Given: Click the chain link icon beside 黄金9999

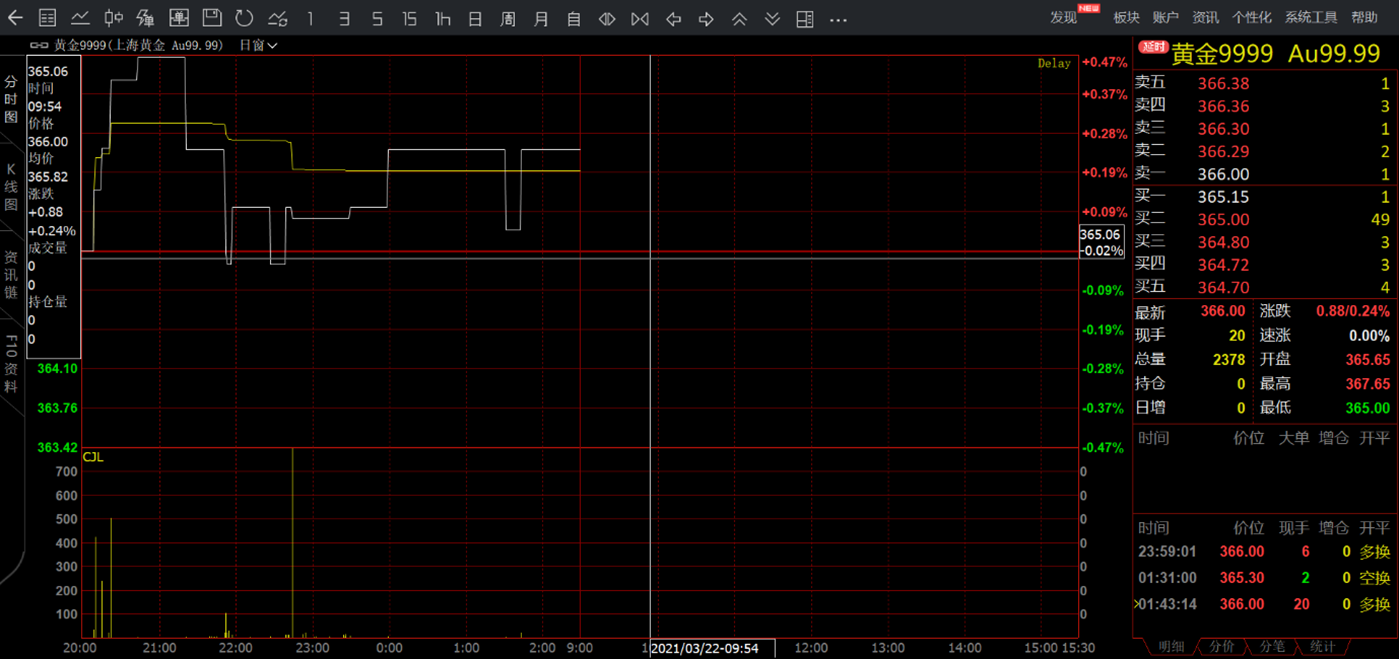Looking at the screenshot, I should [x=40, y=45].
